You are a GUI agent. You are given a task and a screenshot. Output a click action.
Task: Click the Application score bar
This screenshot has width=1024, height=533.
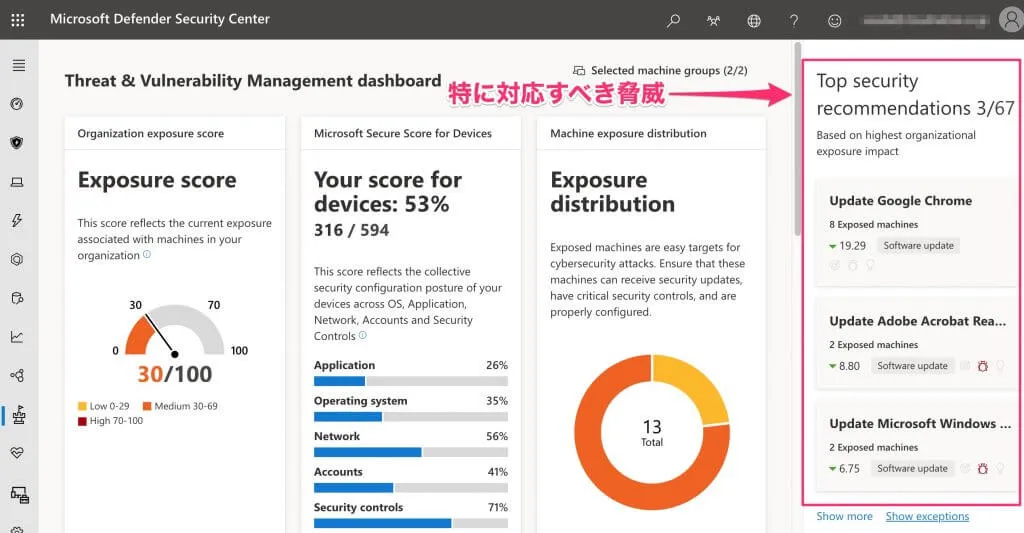[411, 381]
